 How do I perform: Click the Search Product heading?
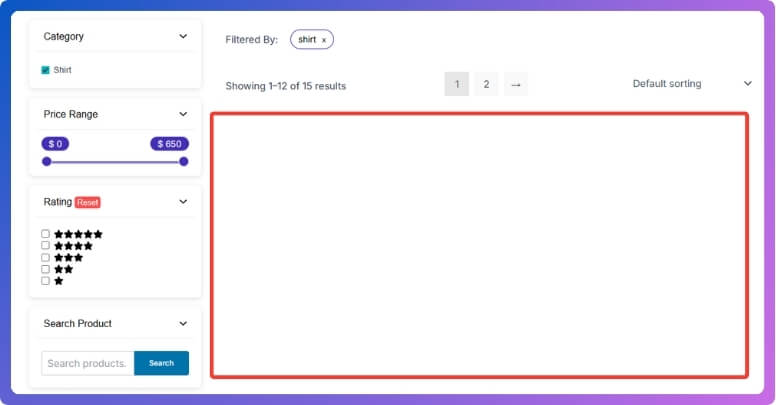[x=78, y=323]
